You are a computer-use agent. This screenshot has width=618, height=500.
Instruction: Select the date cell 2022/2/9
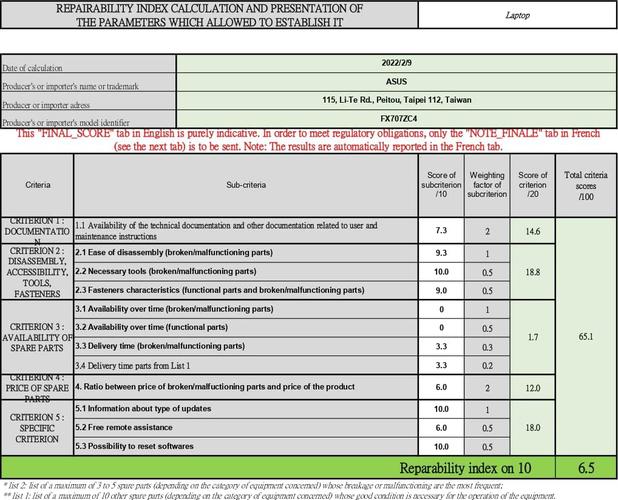coord(396,63)
